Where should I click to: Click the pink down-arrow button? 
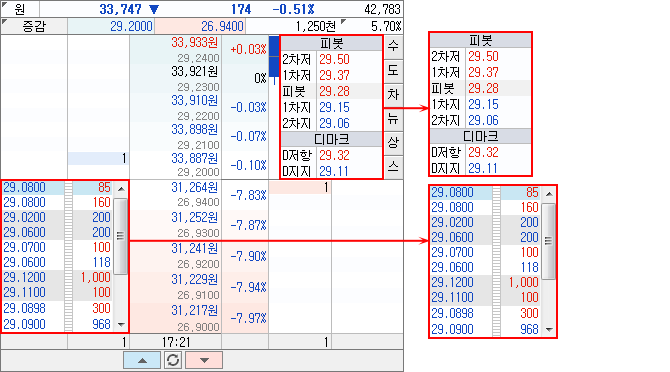(204, 360)
